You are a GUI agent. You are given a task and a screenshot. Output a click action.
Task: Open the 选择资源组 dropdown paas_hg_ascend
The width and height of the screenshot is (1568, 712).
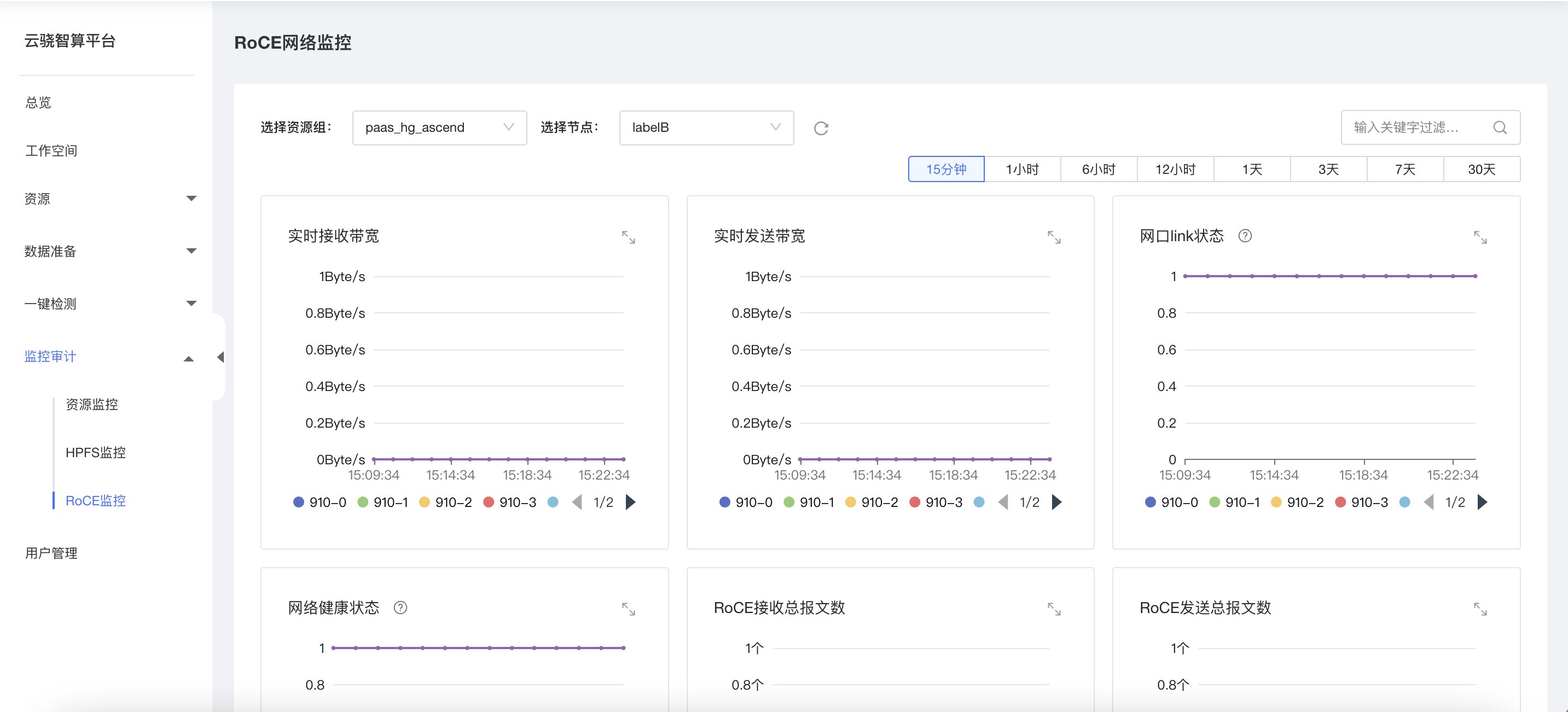(439, 128)
